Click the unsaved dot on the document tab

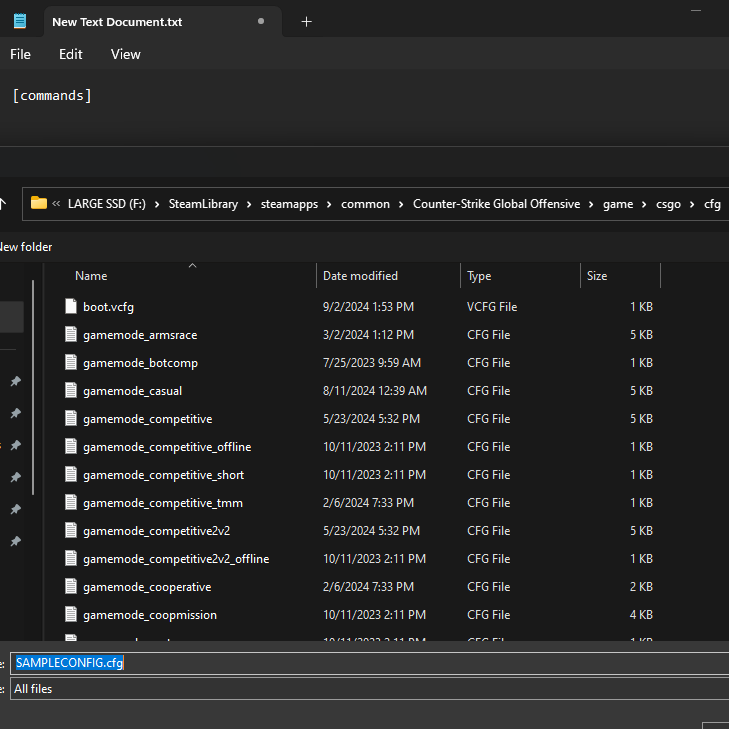261,21
